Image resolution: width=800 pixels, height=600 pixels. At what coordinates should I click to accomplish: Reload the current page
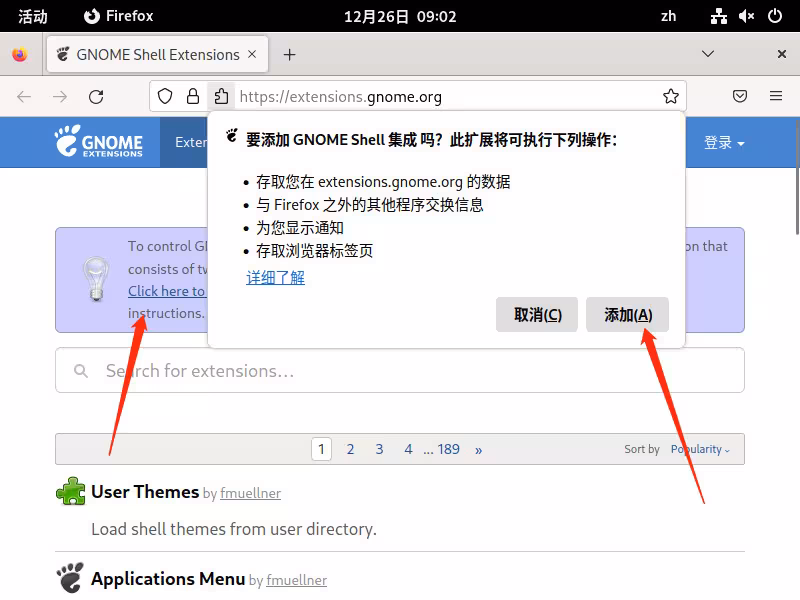[x=96, y=96]
